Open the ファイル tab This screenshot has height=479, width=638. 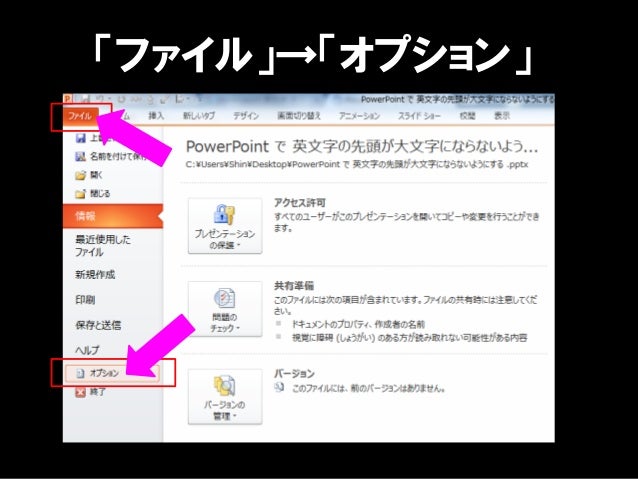tap(80, 116)
